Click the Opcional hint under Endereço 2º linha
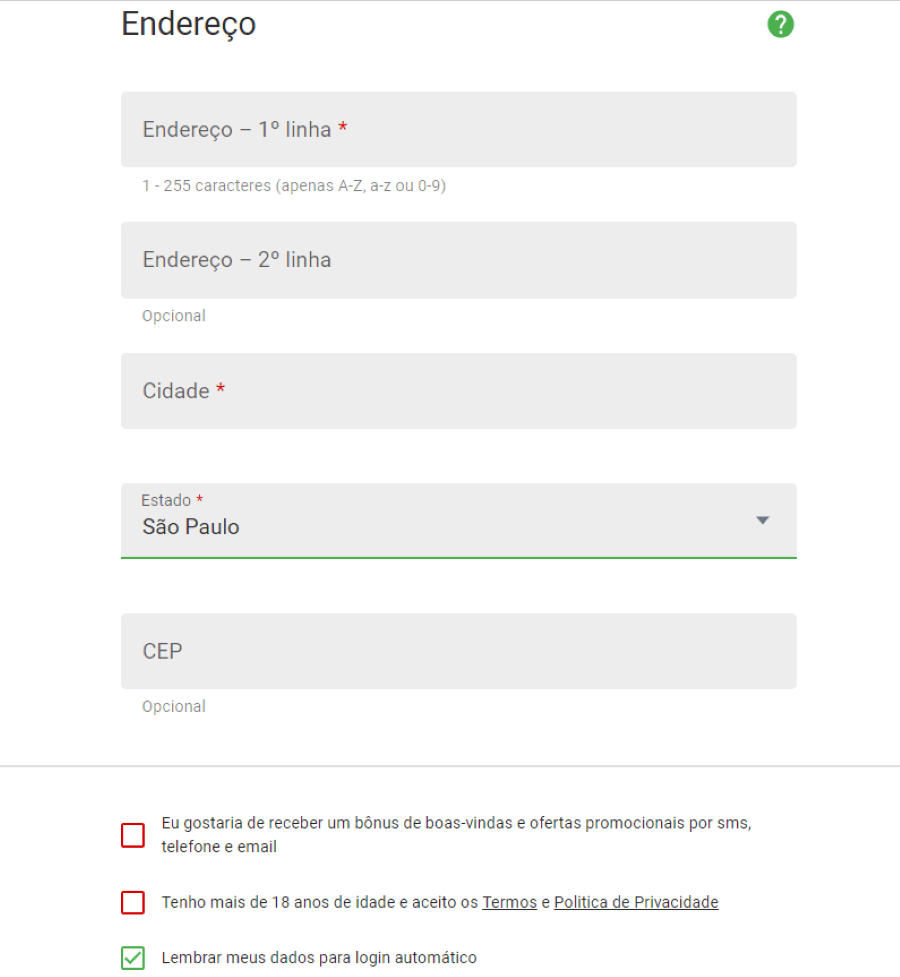Viewport: 900px width, 977px height. coord(174,316)
